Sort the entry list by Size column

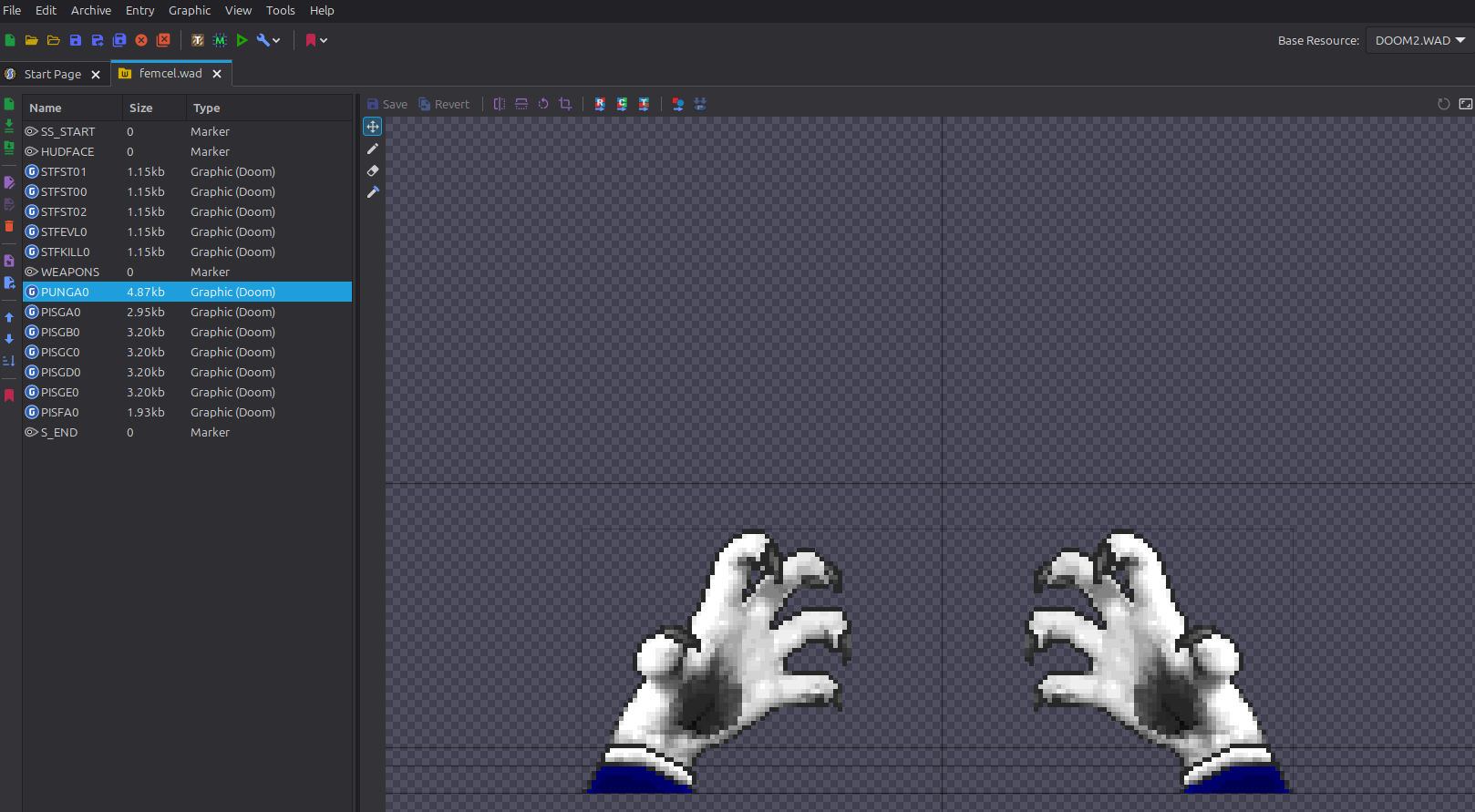[154, 108]
